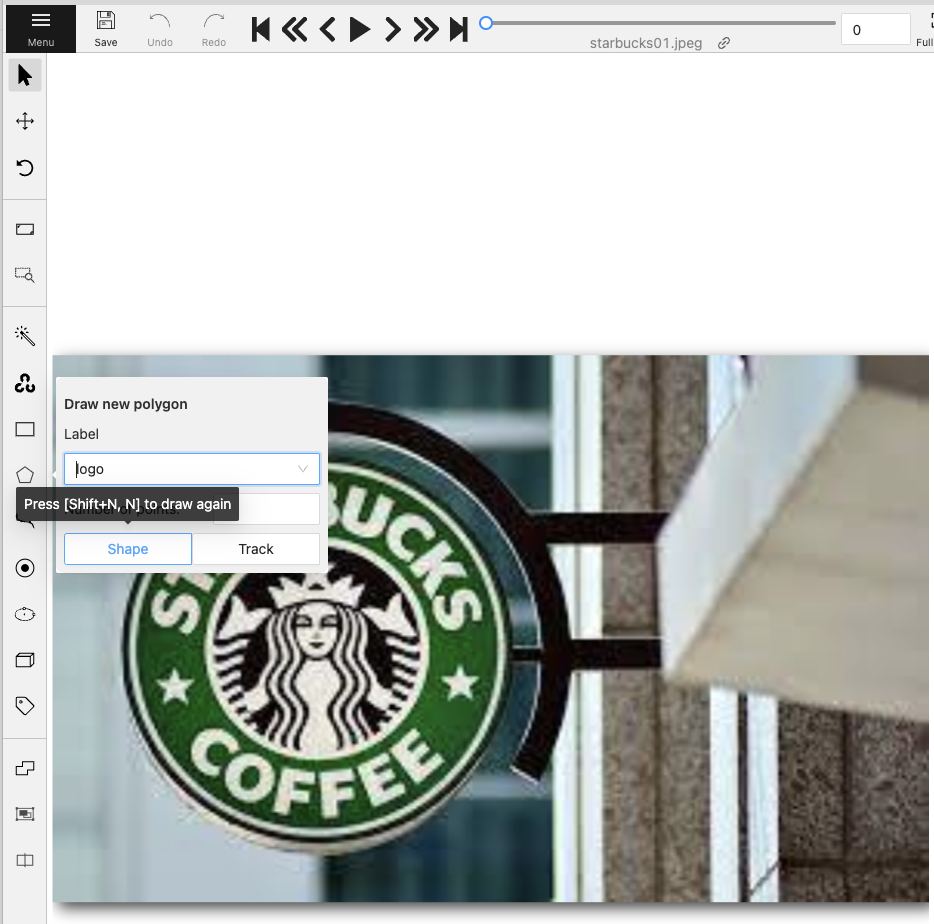The image size is (934, 924).
Task: Open the main Menu
Action: click(41, 29)
